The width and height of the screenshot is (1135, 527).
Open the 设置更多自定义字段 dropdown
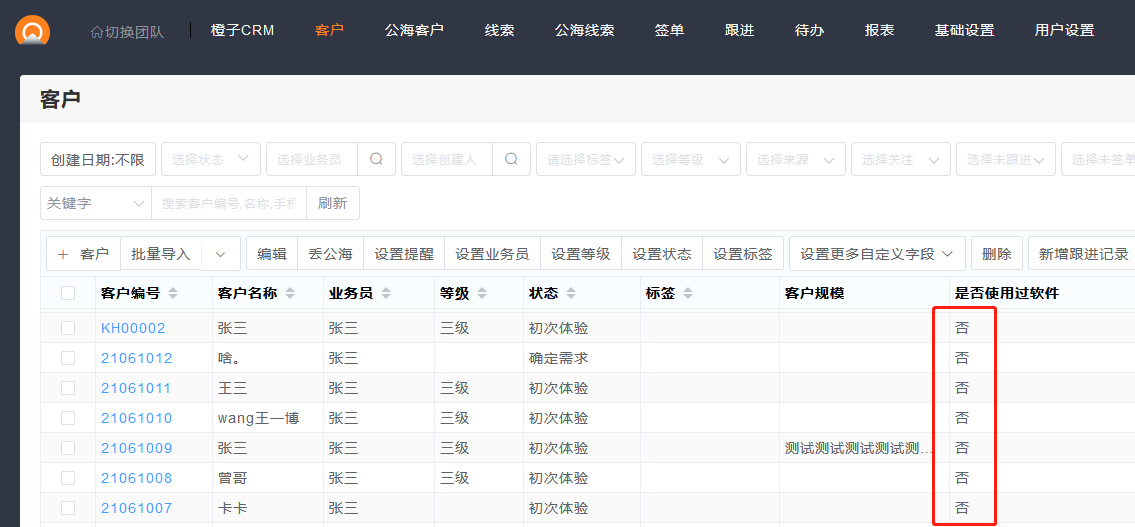[877, 254]
